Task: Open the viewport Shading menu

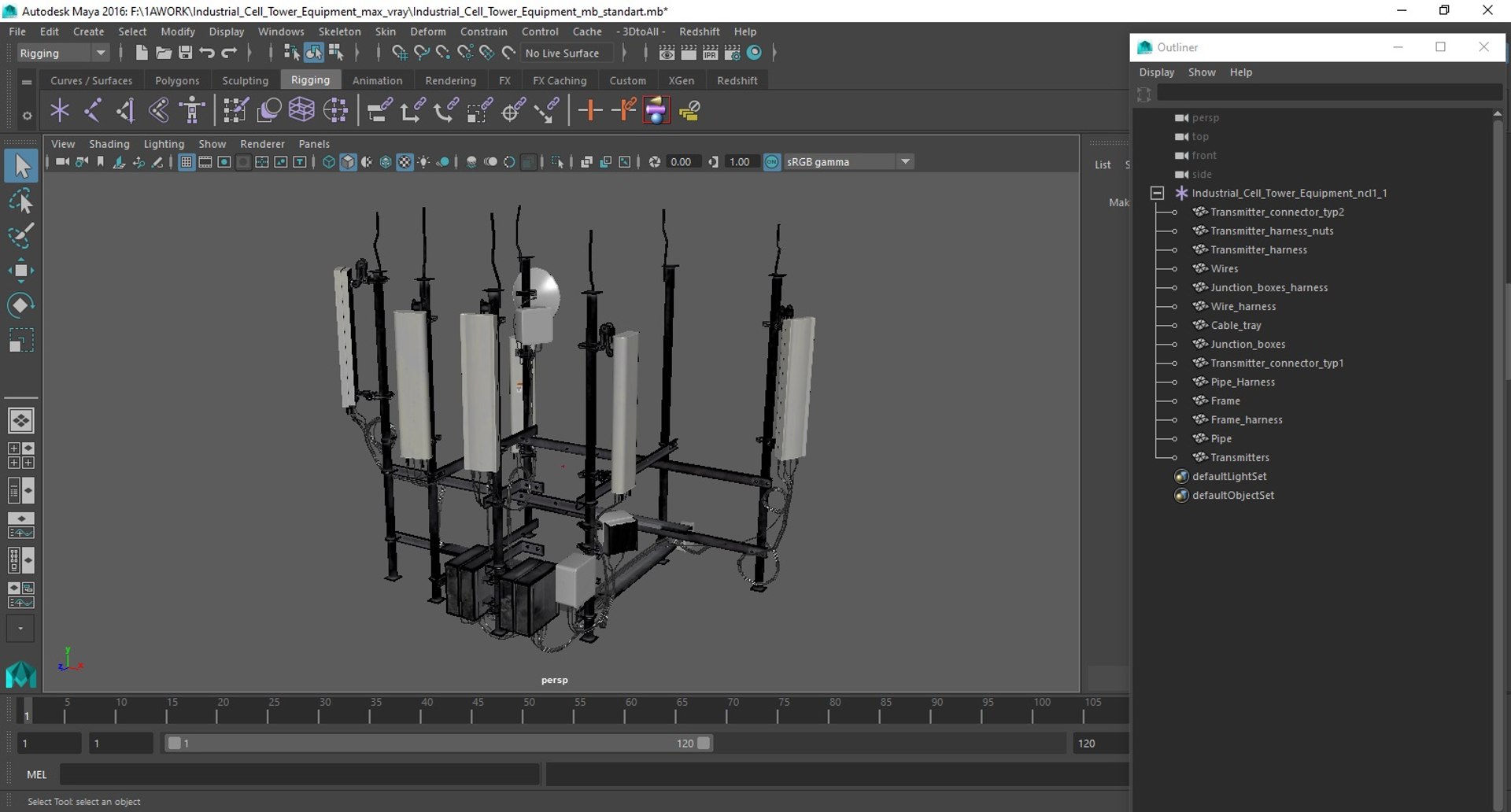Action: (109, 144)
